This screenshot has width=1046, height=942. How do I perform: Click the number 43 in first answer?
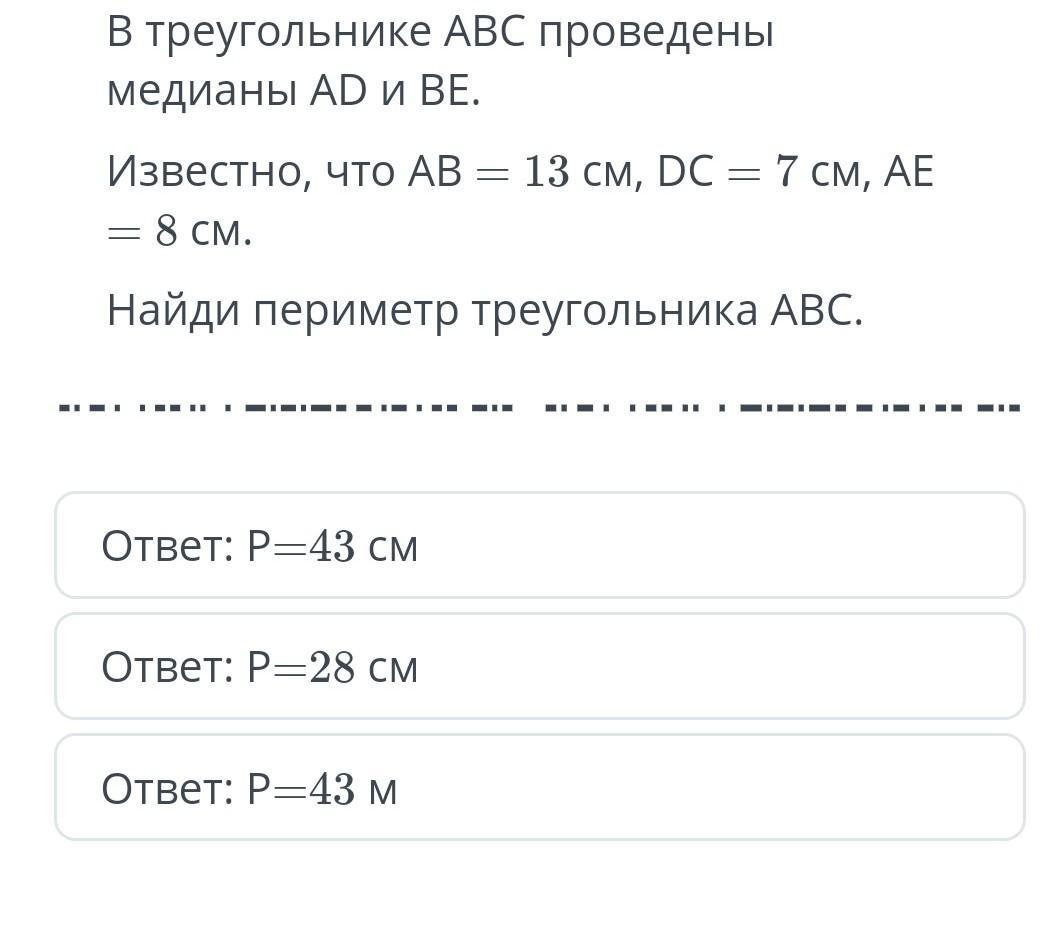click(x=332, y=547)
